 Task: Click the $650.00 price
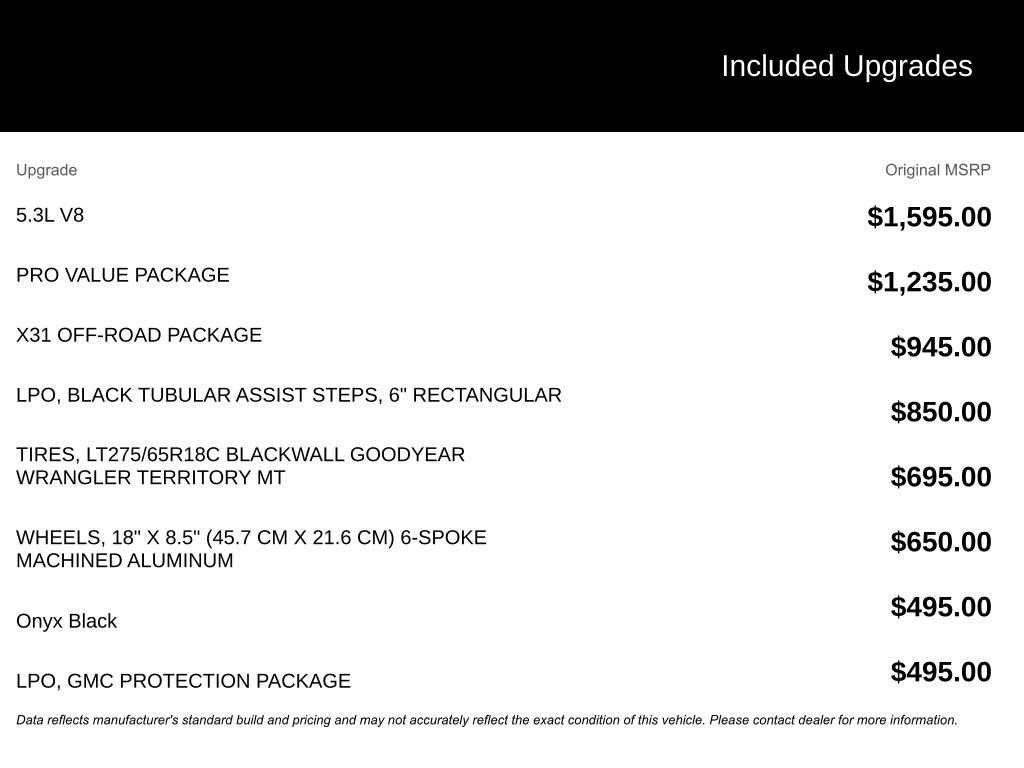[x=940, y=542]
